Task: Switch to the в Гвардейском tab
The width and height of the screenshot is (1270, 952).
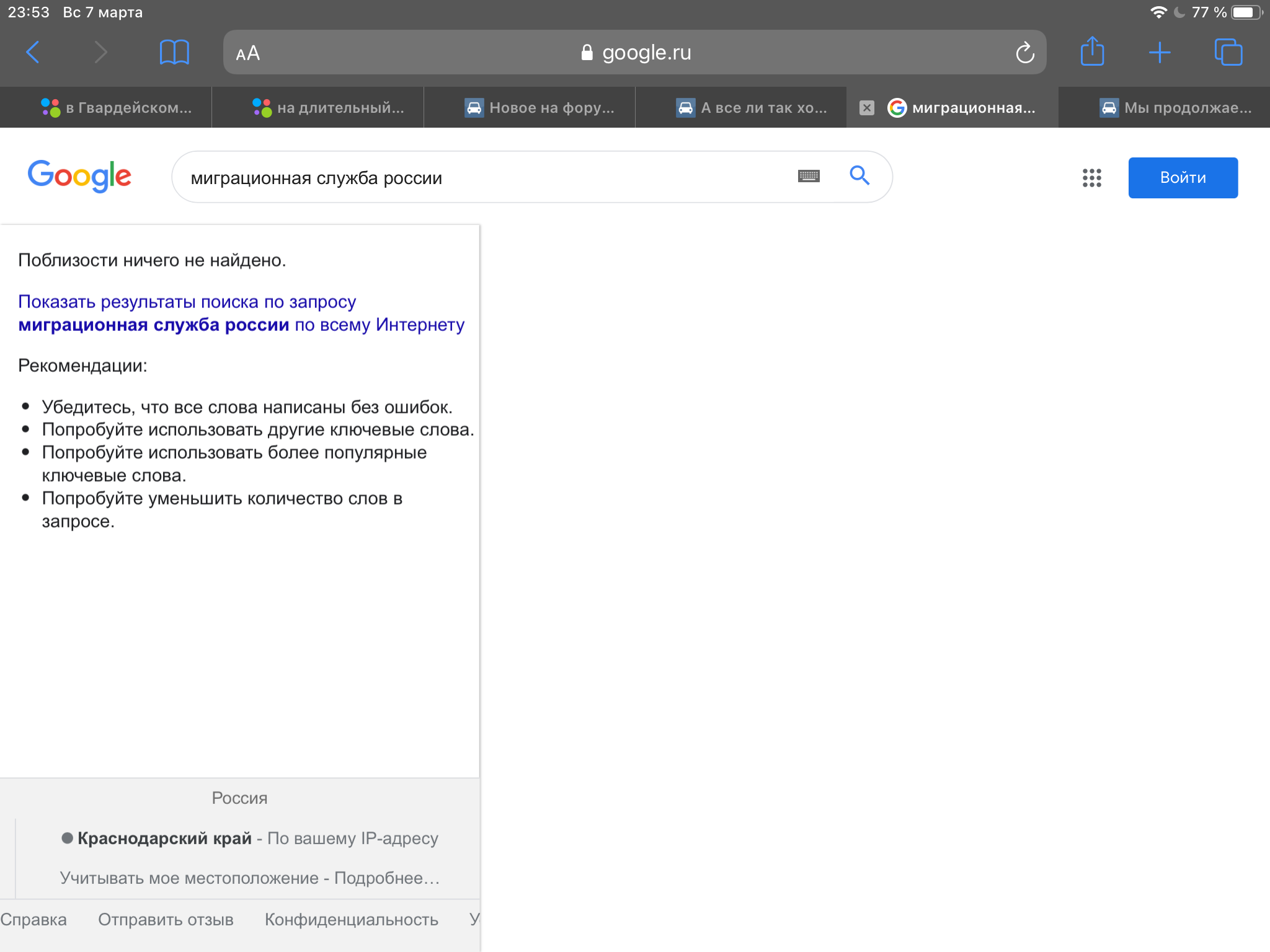Action: (x=117, y=108)
